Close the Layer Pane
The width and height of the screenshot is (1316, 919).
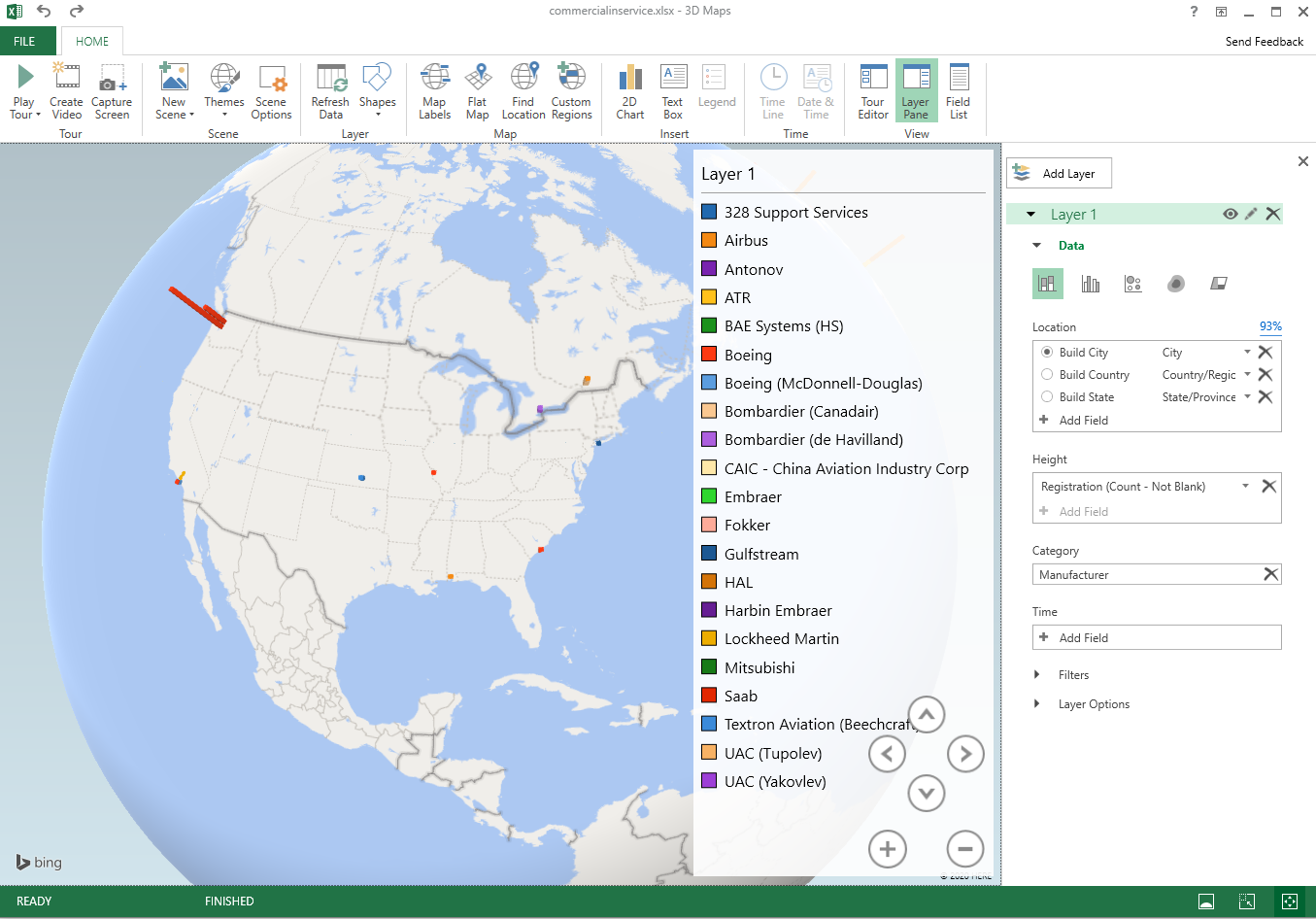[x=1303, y=161]
